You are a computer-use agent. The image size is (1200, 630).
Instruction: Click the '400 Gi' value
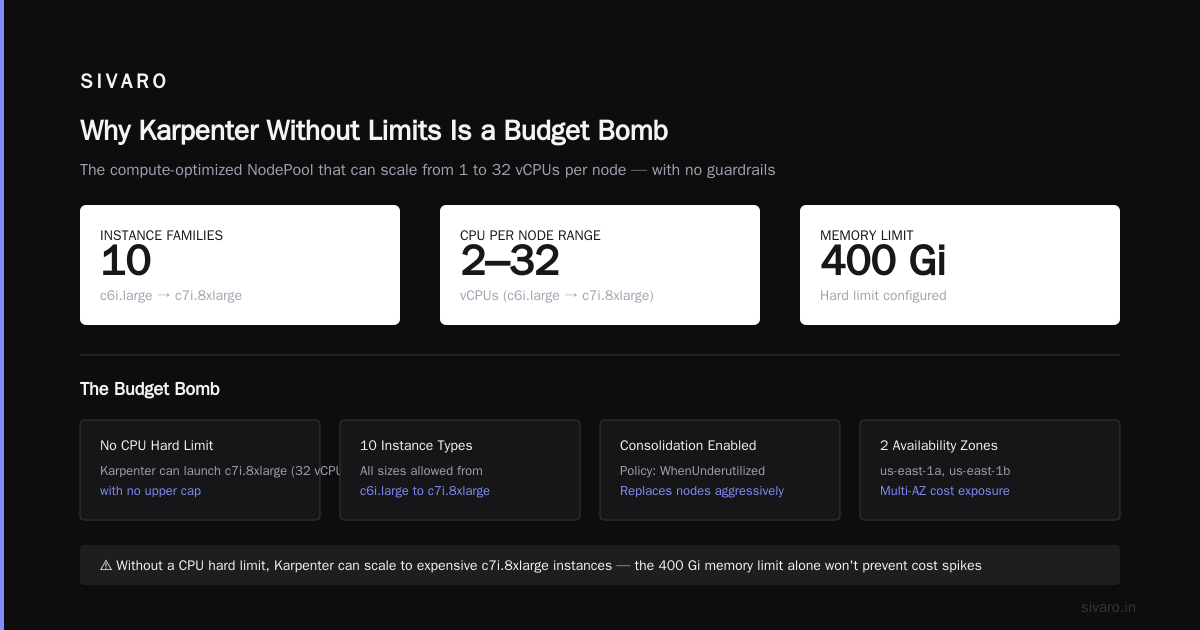click(883, 261)
